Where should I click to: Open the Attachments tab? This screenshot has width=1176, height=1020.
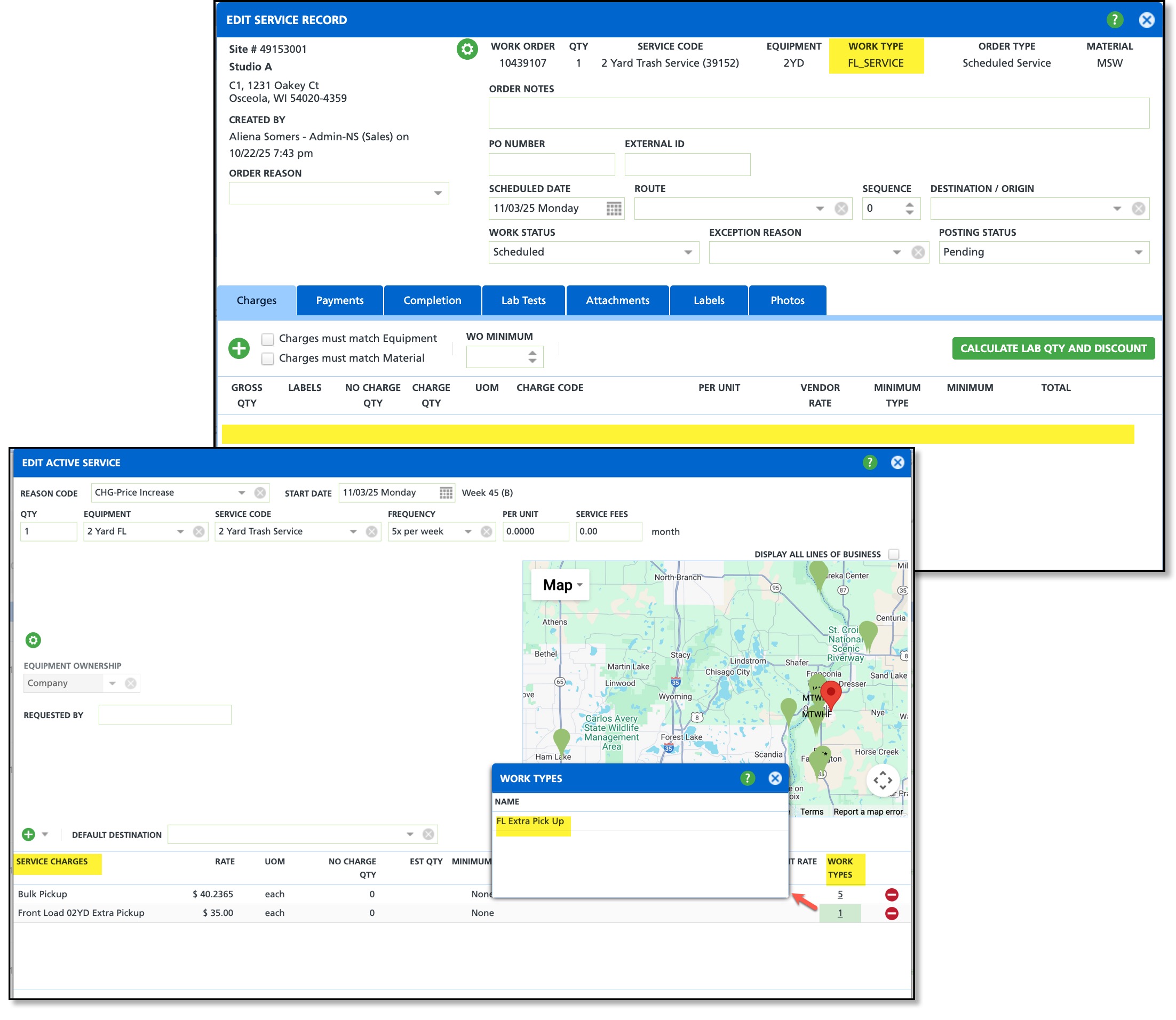(617, 300)
